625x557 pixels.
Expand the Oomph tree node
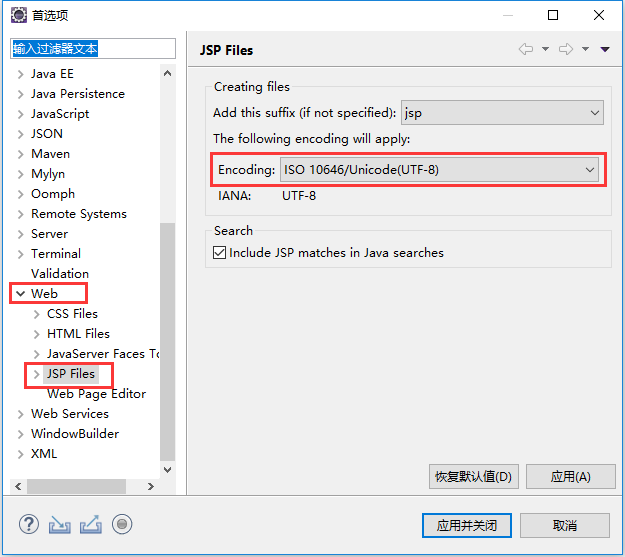[x=21, y=194]
